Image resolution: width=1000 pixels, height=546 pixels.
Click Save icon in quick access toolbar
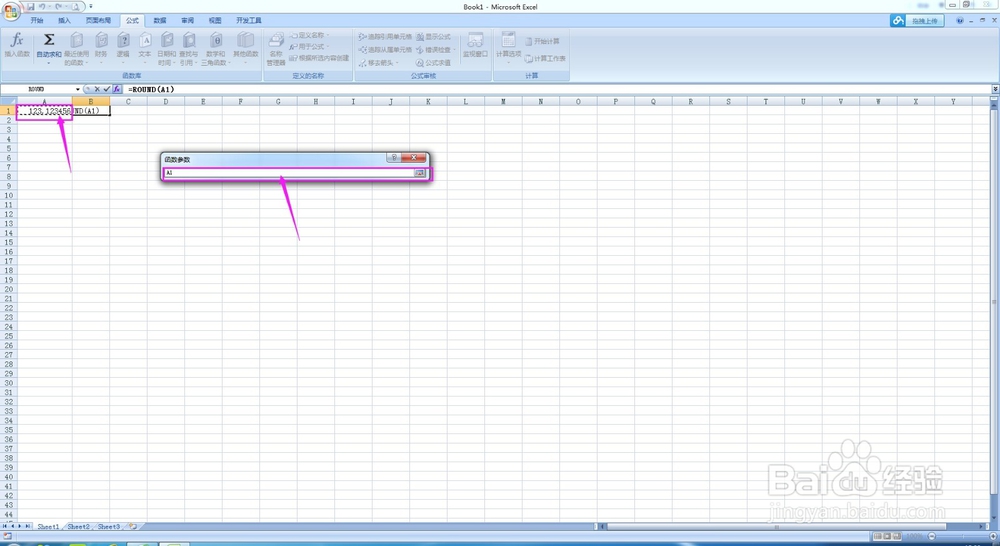pos(31,6)
